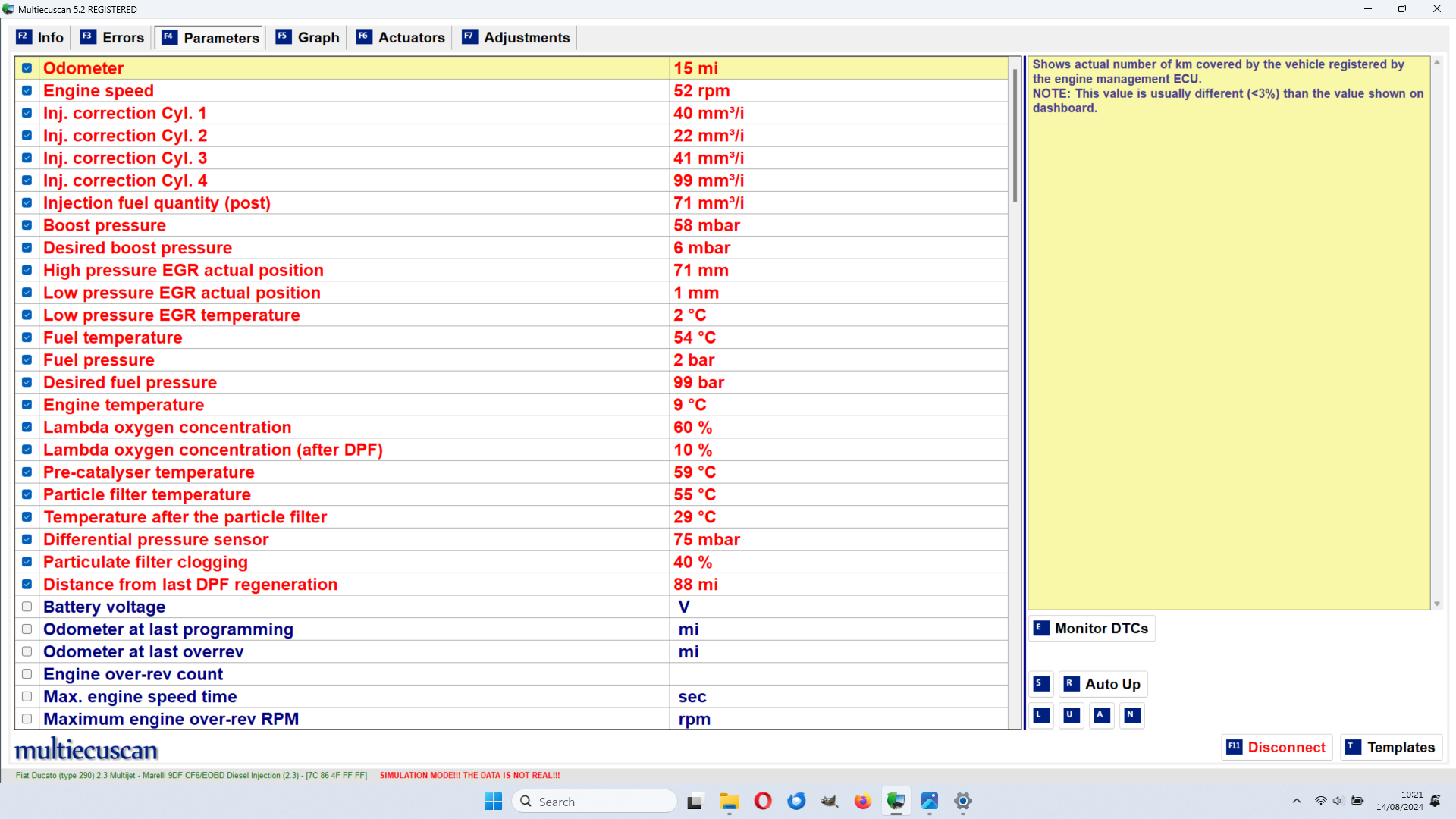Click the Disconnect button
This screenshot has width=1456, height=819.
pos(1277,748)
